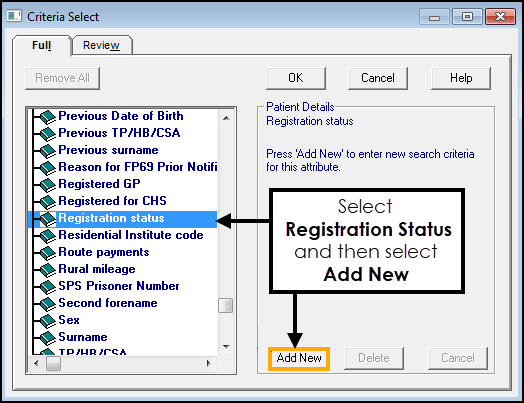Viewport: 524px width, 403px height.
Task: Click the horizontal scroll right arrow
Action: 209,363
